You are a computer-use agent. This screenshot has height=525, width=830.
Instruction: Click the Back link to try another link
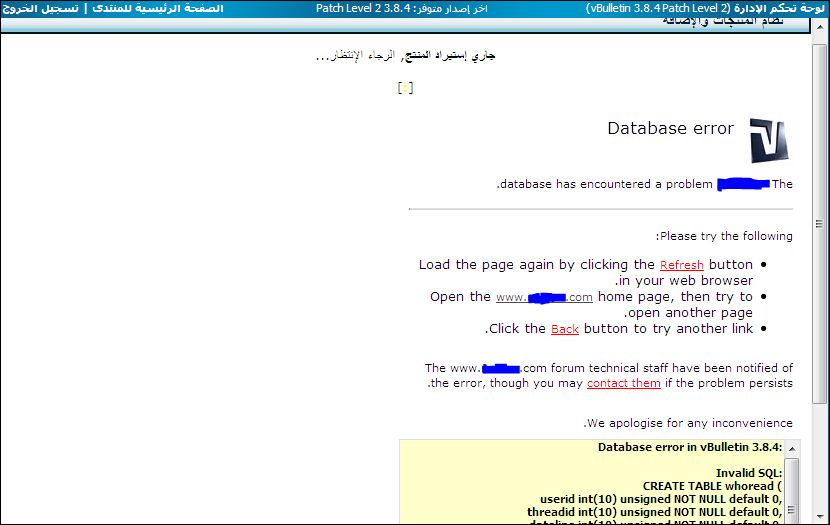point(564,329)
